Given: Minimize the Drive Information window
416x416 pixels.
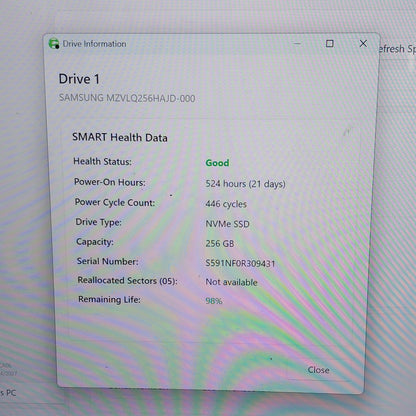Looking at the screenshot, I should tap(297, 44).
